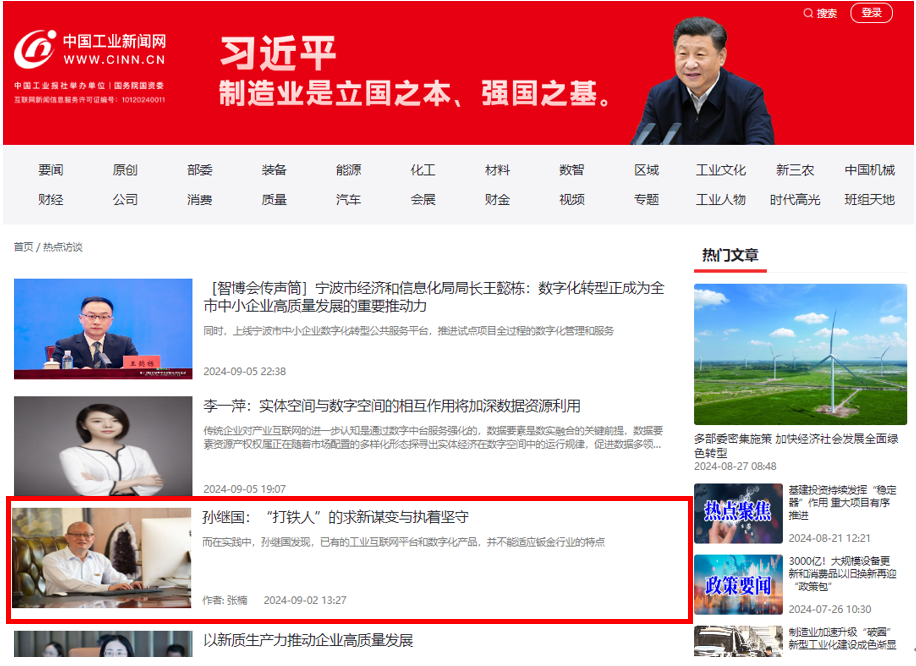Click the search magnifier icon
The height and width of the screenshot is (666, 916).
click(808, 13)
